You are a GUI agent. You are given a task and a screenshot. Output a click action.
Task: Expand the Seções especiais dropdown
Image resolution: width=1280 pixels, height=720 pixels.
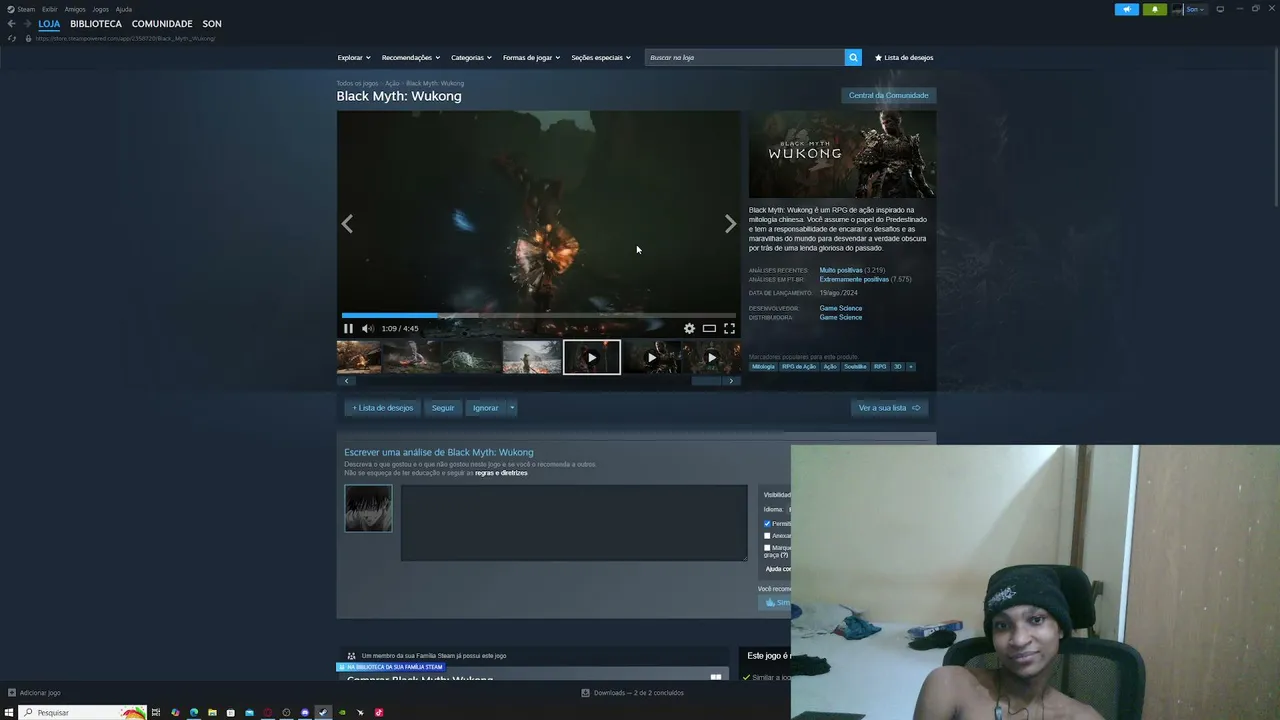601,57
